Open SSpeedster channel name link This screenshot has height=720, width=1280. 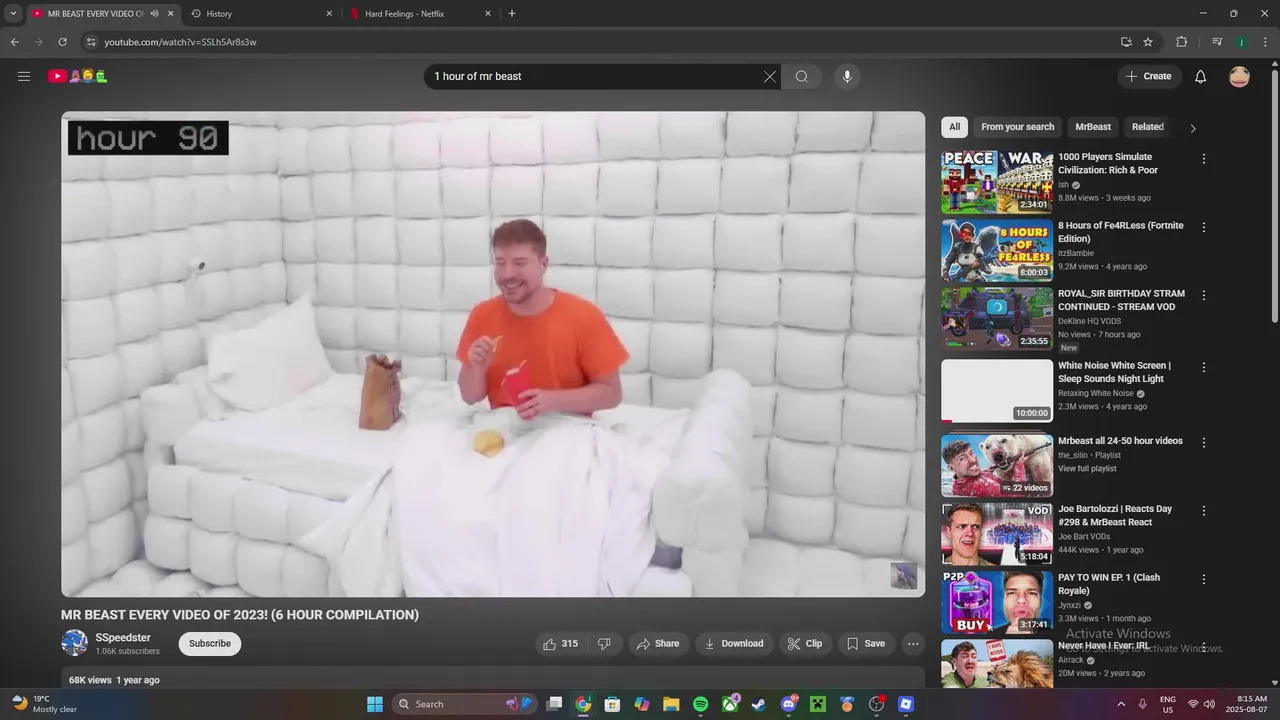click(x=123, y=638)
